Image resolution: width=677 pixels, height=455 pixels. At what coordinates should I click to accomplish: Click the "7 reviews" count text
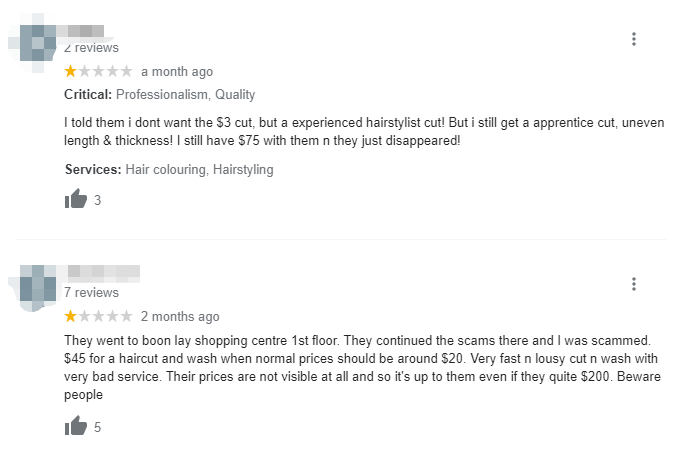(x=91, y=293)
